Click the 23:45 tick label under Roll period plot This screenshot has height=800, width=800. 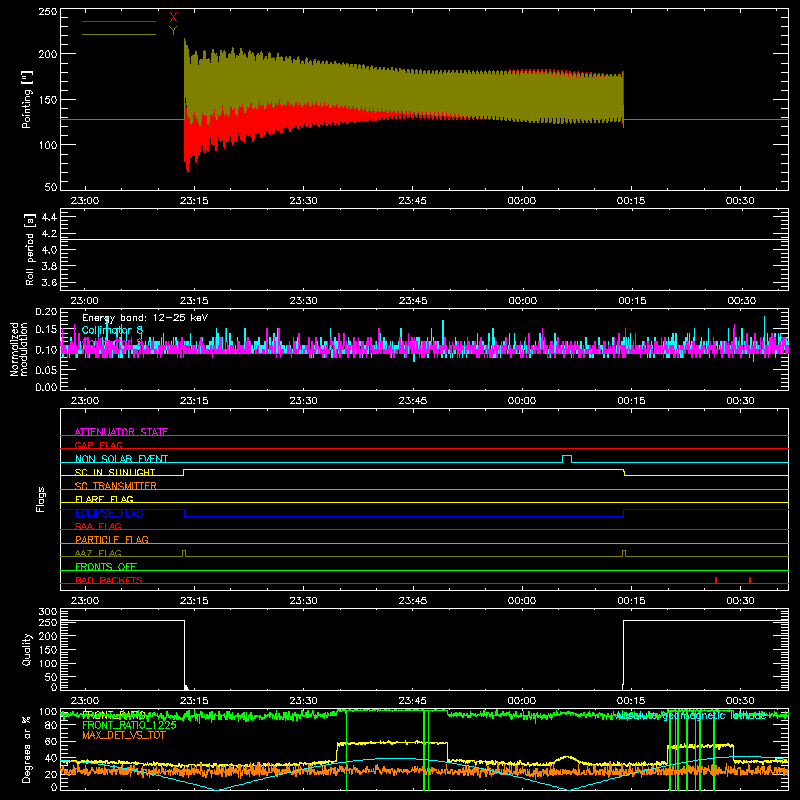[413, 301]
